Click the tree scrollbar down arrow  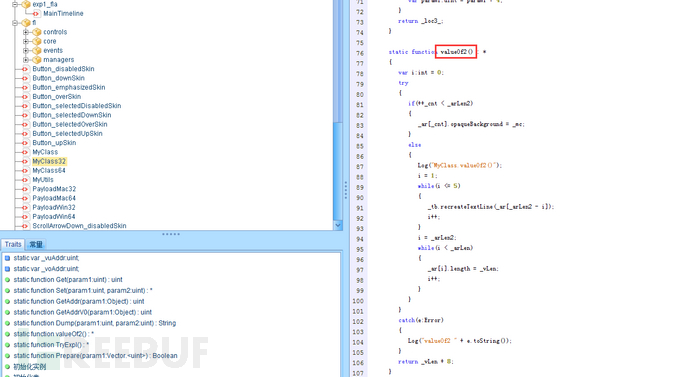tap(338, 225)
